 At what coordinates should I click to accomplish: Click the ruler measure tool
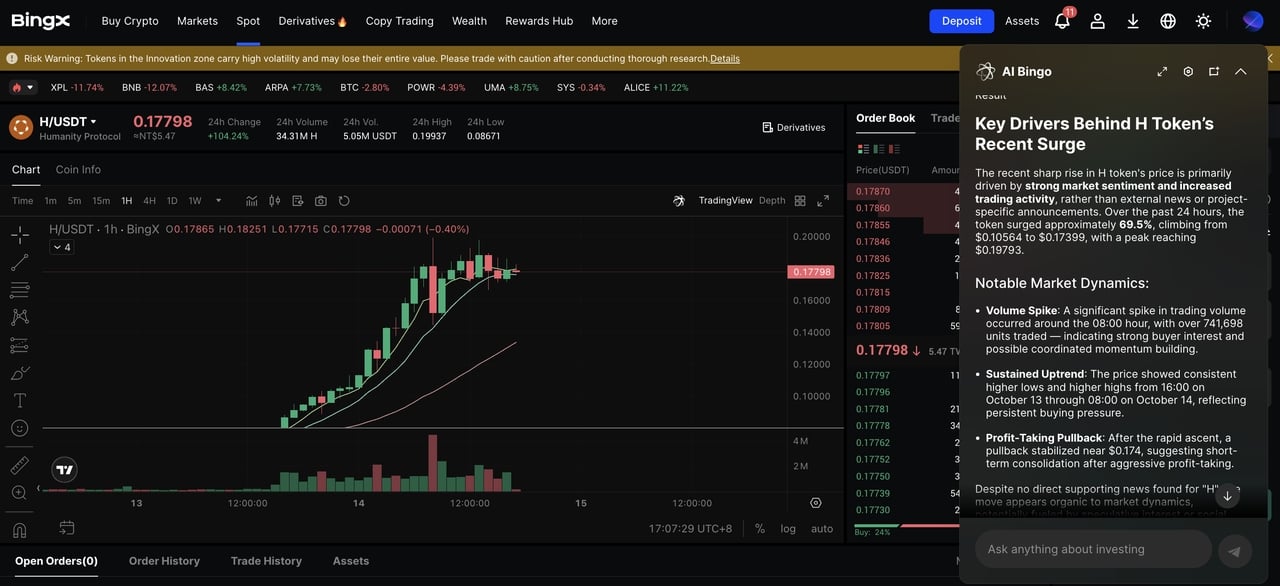pos(19,465)
